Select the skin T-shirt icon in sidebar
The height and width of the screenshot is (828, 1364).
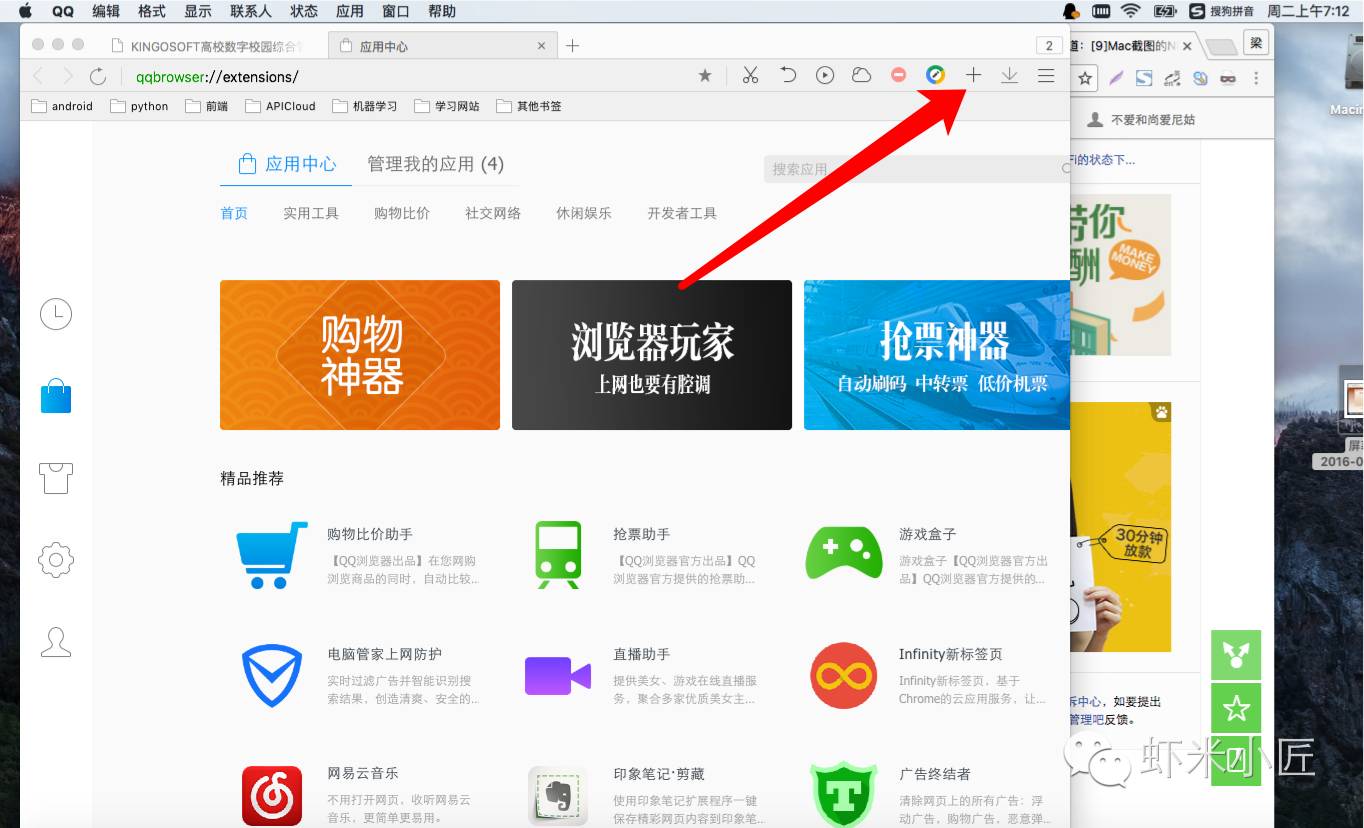[56, 477]
